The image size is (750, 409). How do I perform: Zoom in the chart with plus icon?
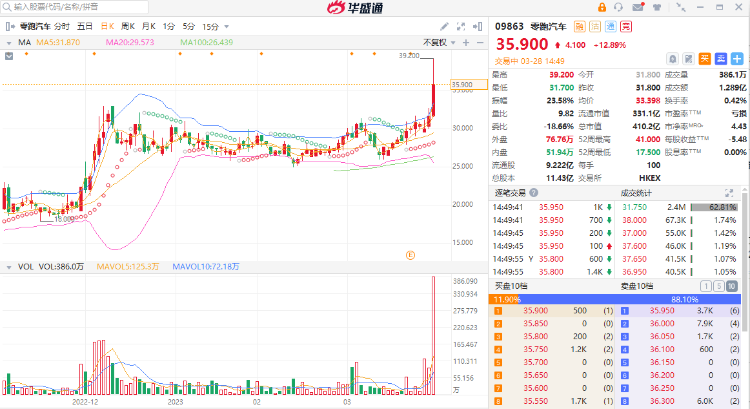pyautogui.click(x=466, y=43)
